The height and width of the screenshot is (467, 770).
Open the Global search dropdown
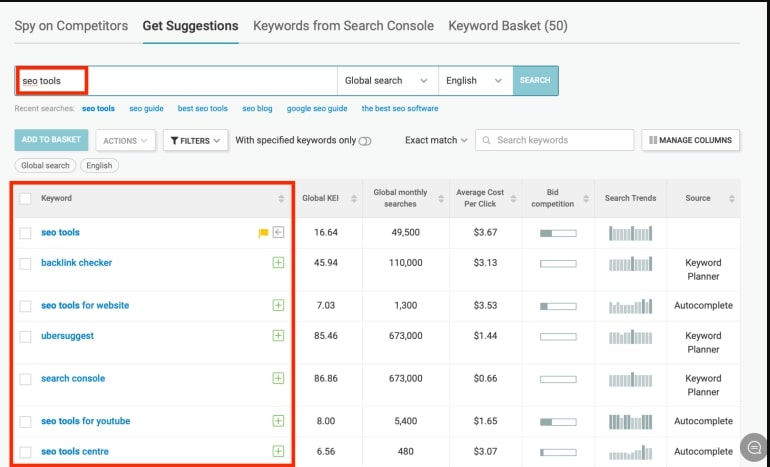coord(387,81)
